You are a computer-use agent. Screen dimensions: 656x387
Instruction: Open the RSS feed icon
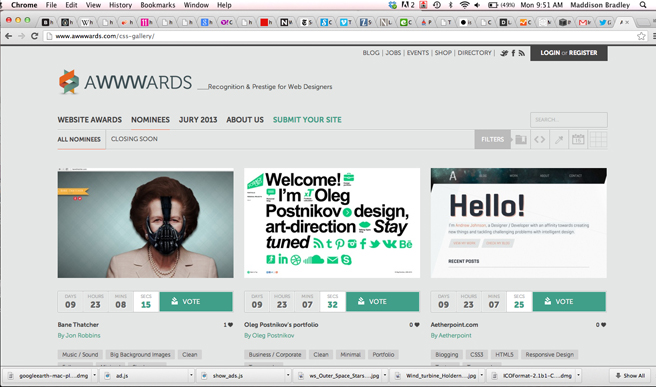coord(521,53)
